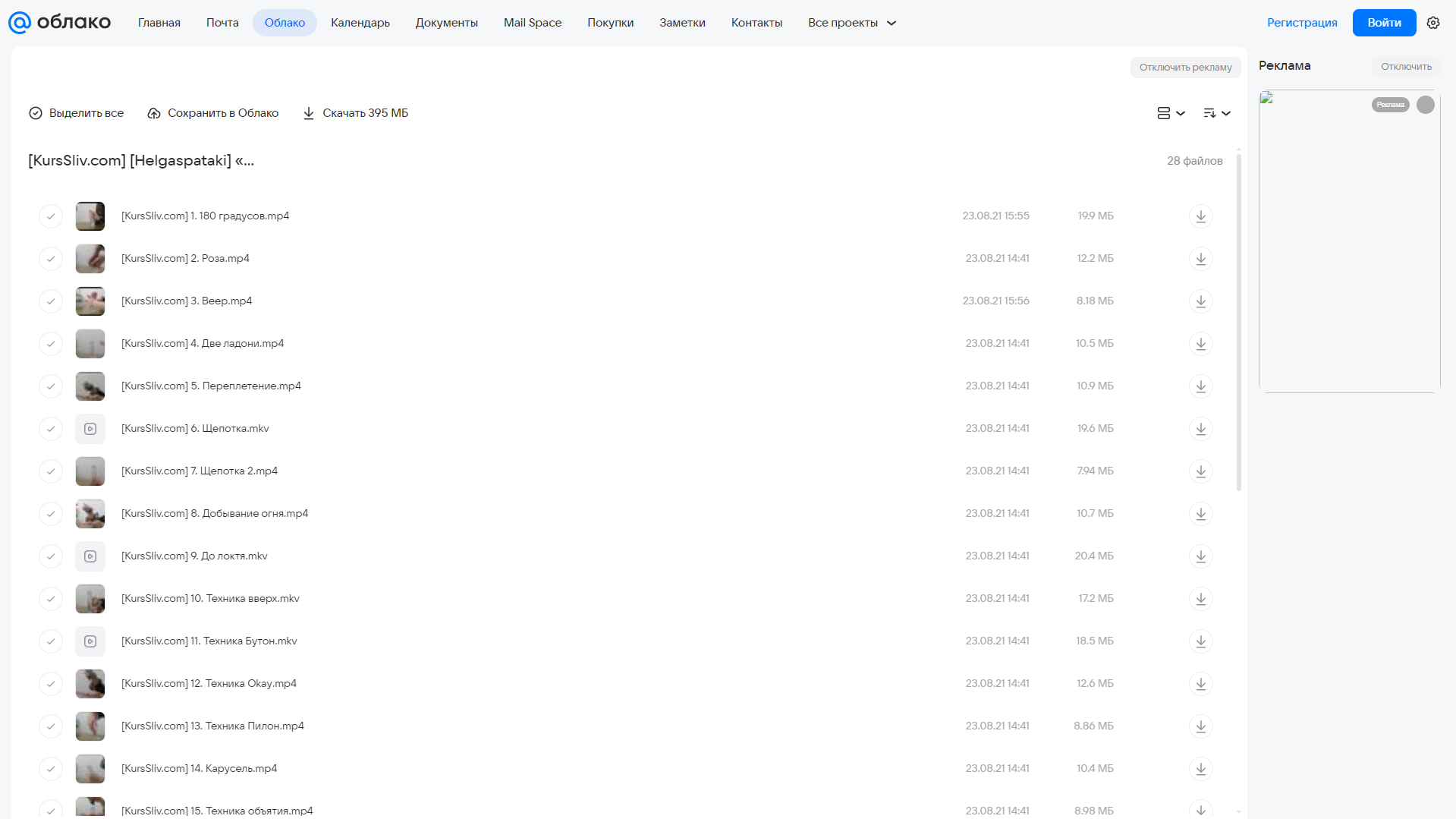Tick the checkbox next to Переплетение.mp4
Viewport: 1456px width, 819px height.
[51, 386]
